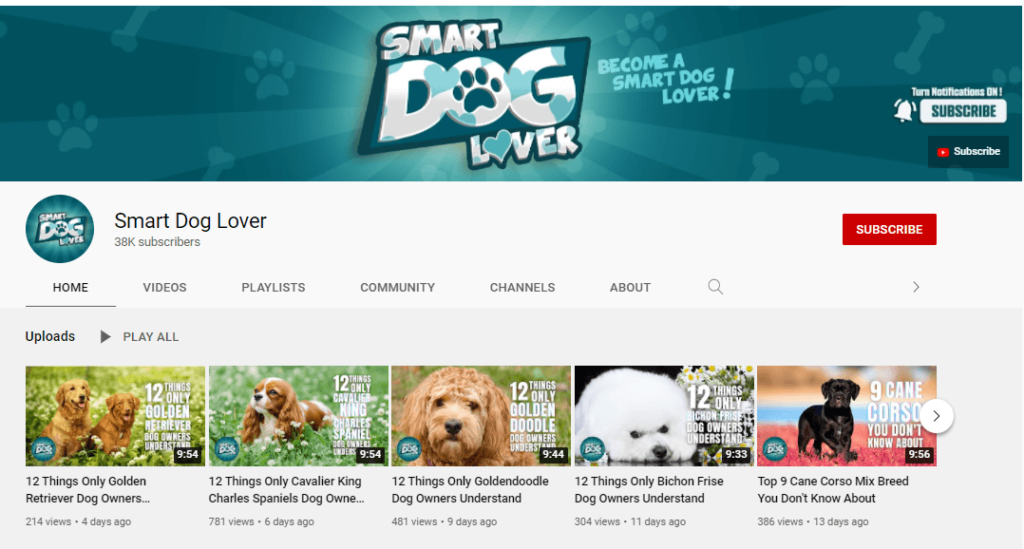Open the ABOUT tab
This screenshot has width=1024, height=549.
tap(630, 287)
